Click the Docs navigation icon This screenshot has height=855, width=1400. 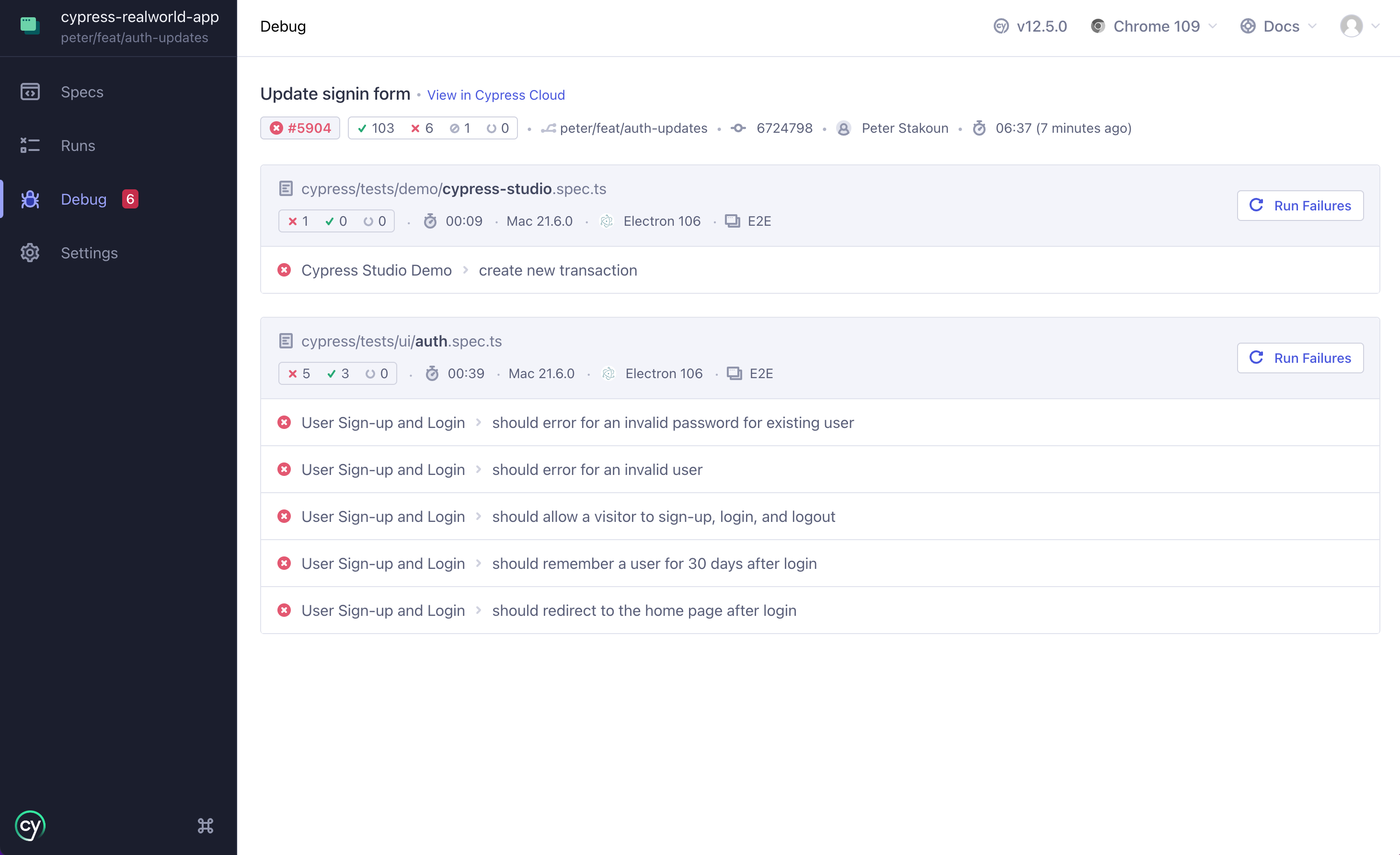click(x=1247, y=27)
